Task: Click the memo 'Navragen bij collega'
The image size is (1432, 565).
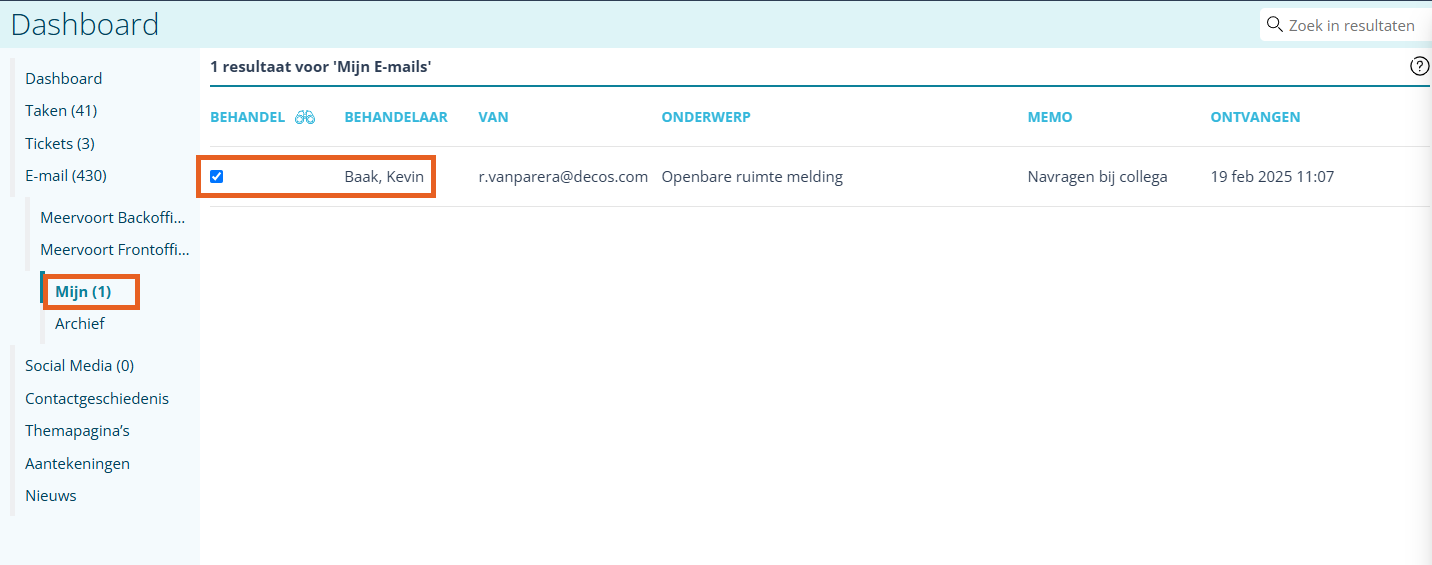Action: point(1097,177)
